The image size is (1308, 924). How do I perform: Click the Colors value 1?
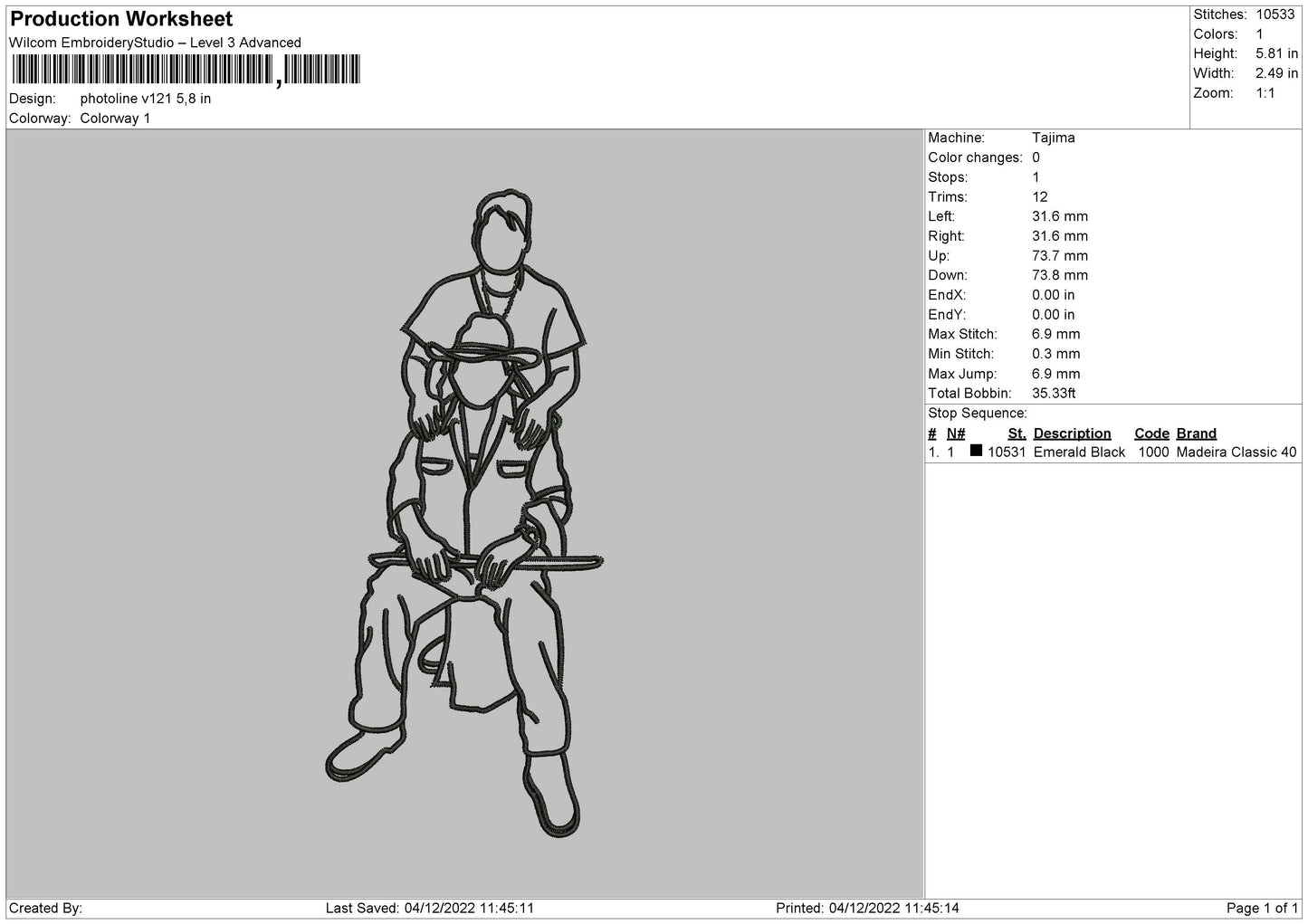tap(1259, 34)
